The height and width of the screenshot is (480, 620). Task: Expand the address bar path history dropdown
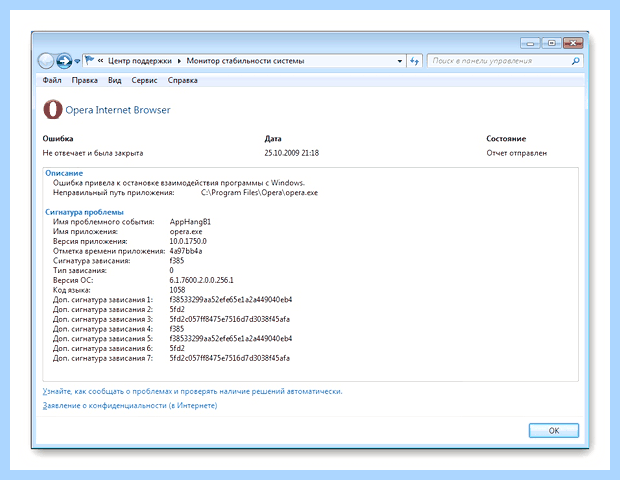[x=400, y=61]
